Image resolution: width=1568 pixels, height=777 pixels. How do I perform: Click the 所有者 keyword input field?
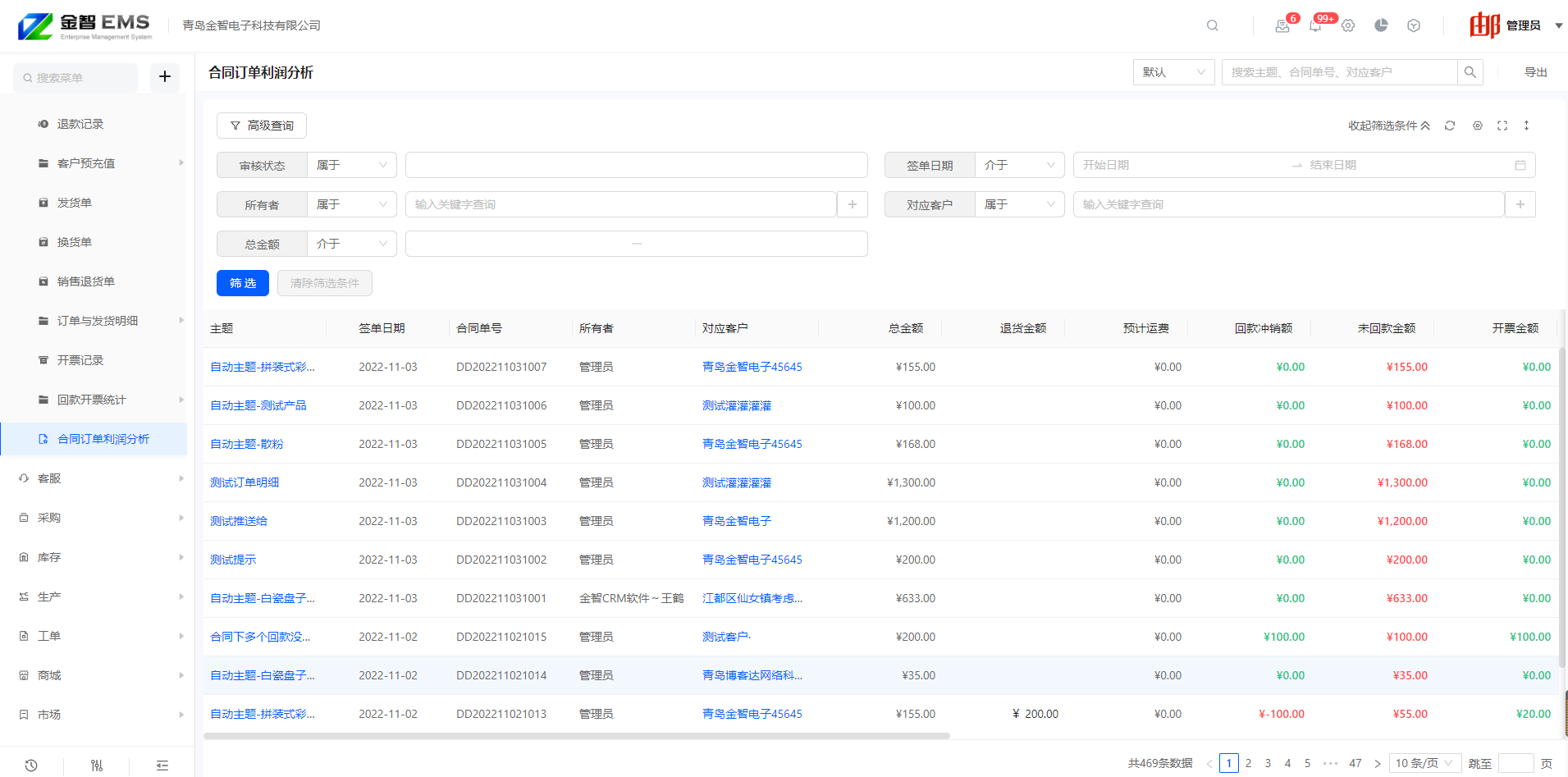620,204
